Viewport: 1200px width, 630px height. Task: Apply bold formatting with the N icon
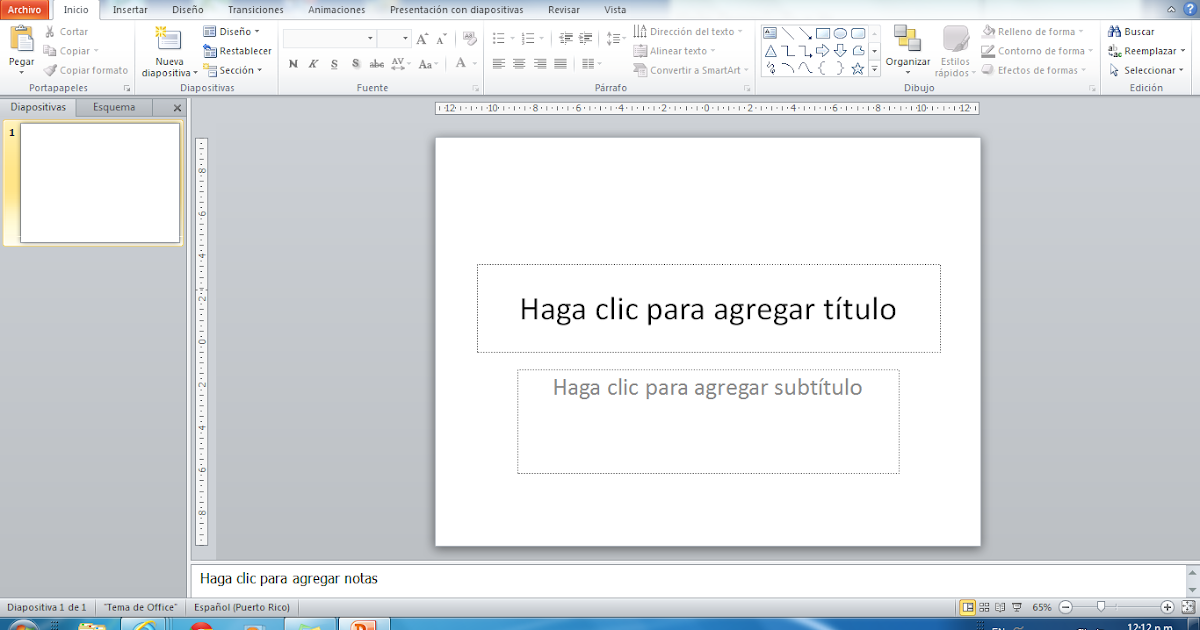tap(293, 63)
